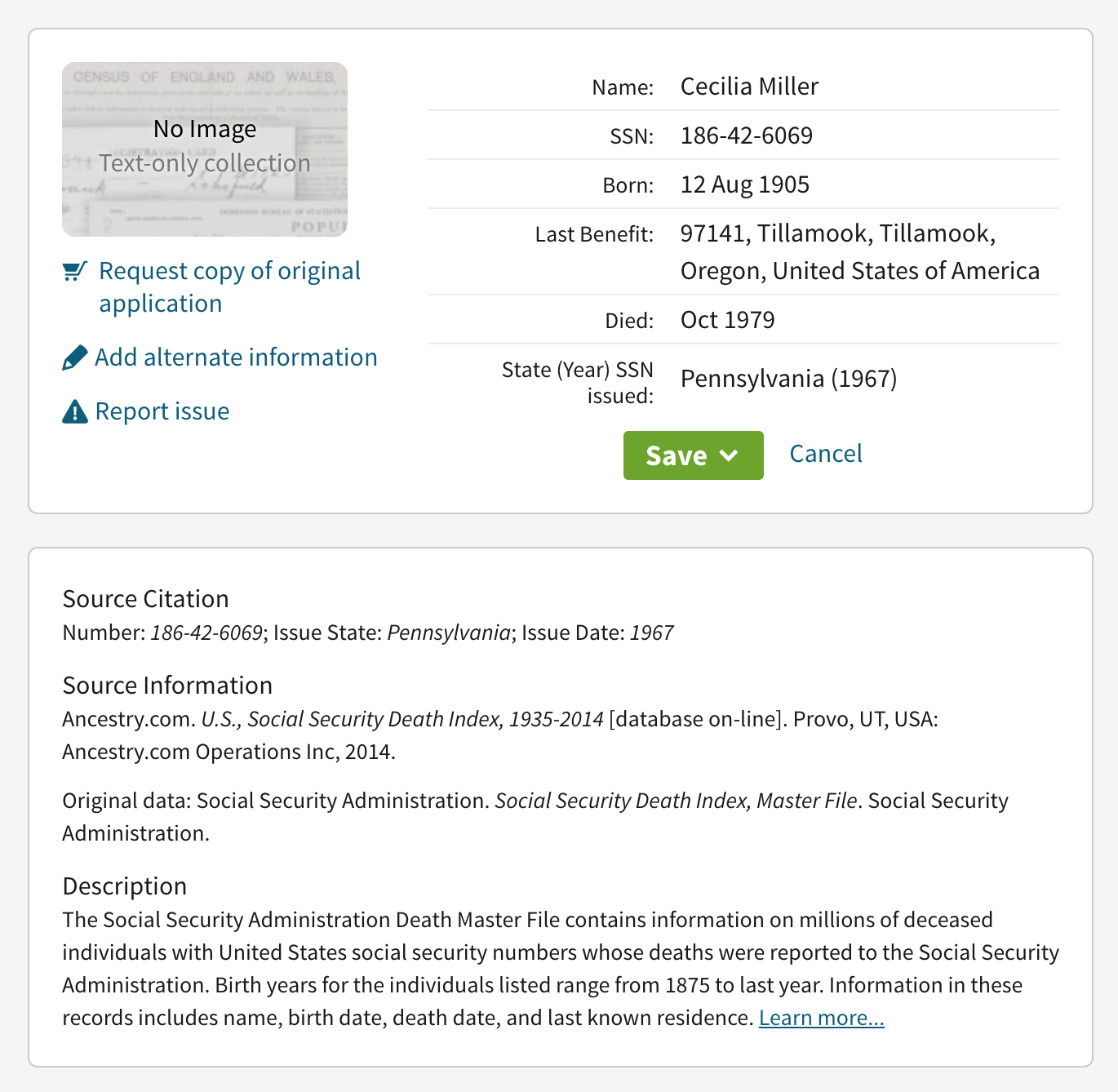The width and height of the screenshot is (1118, 1092).
Task: Click the pencil edit icon
Action: 74,357
